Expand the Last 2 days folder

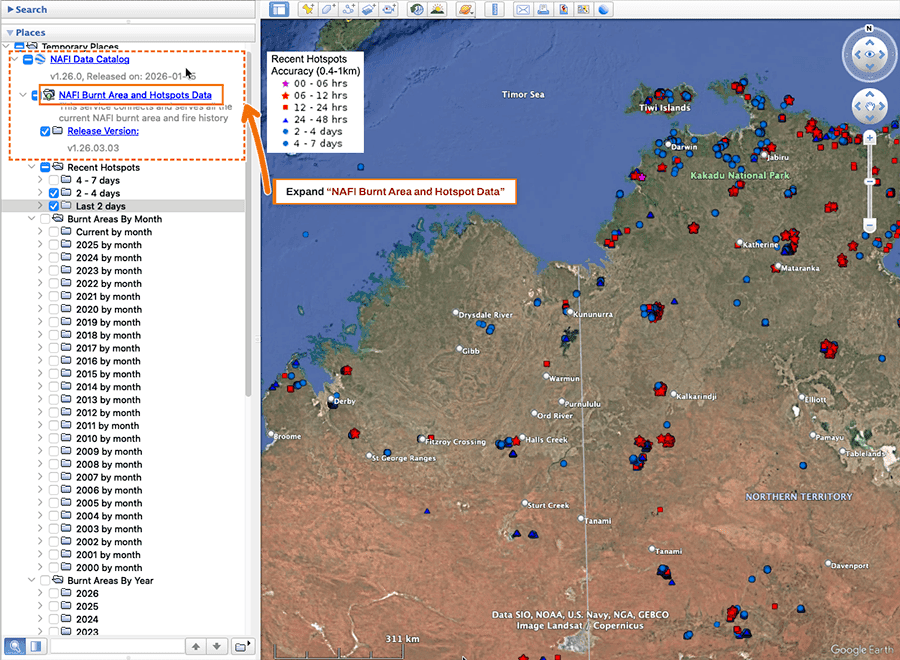click(40, 205)
